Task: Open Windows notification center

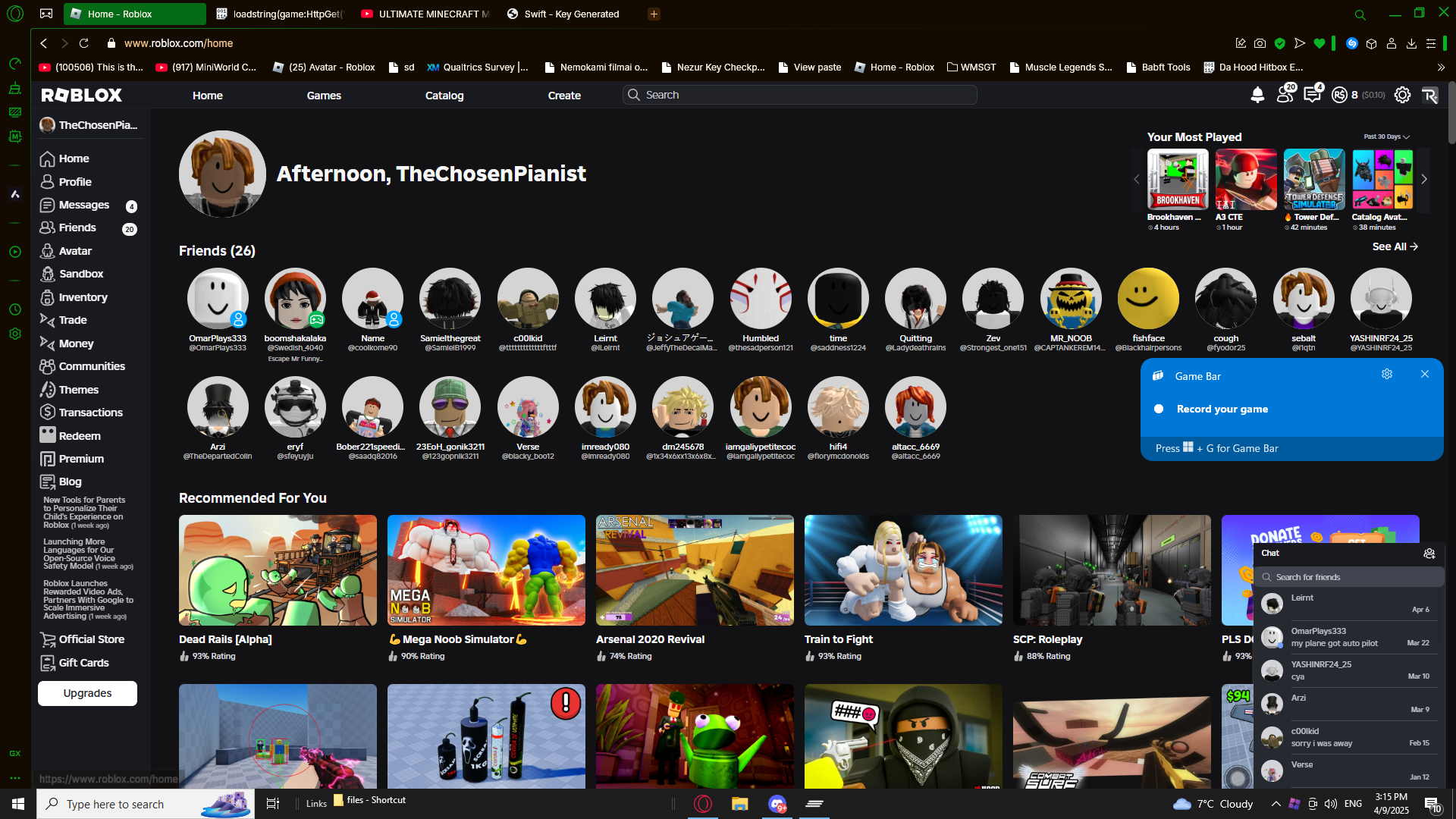Action: (1432, 804)
